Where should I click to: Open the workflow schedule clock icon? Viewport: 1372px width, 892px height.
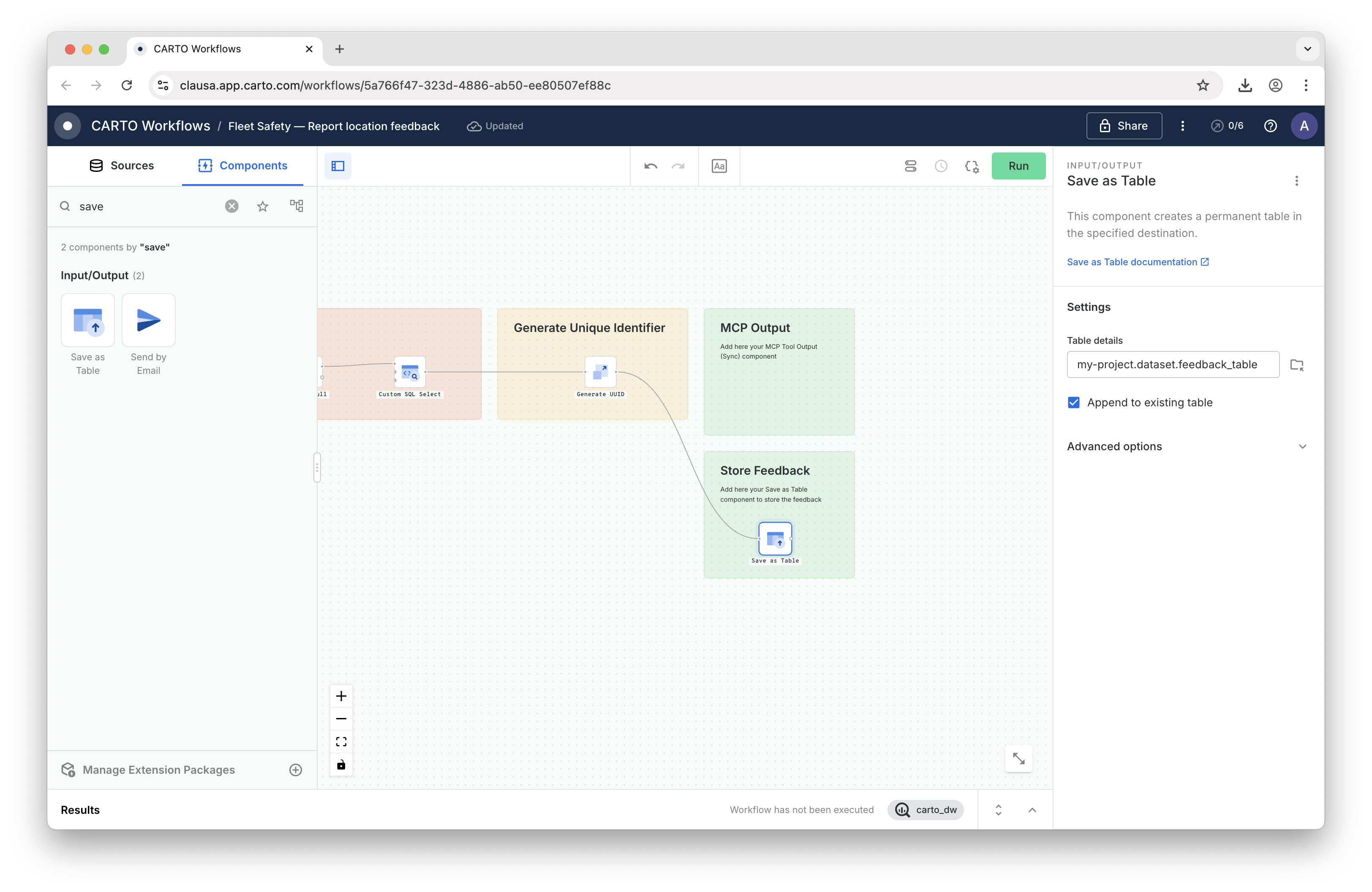tap(941, 166)
